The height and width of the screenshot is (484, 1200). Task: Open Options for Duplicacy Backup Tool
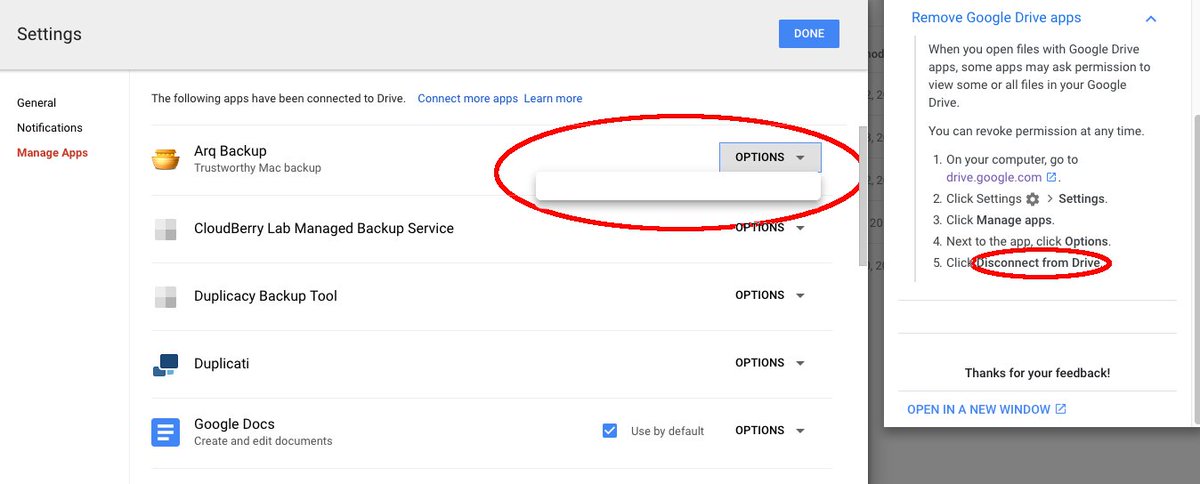click(x=770, y=295)
